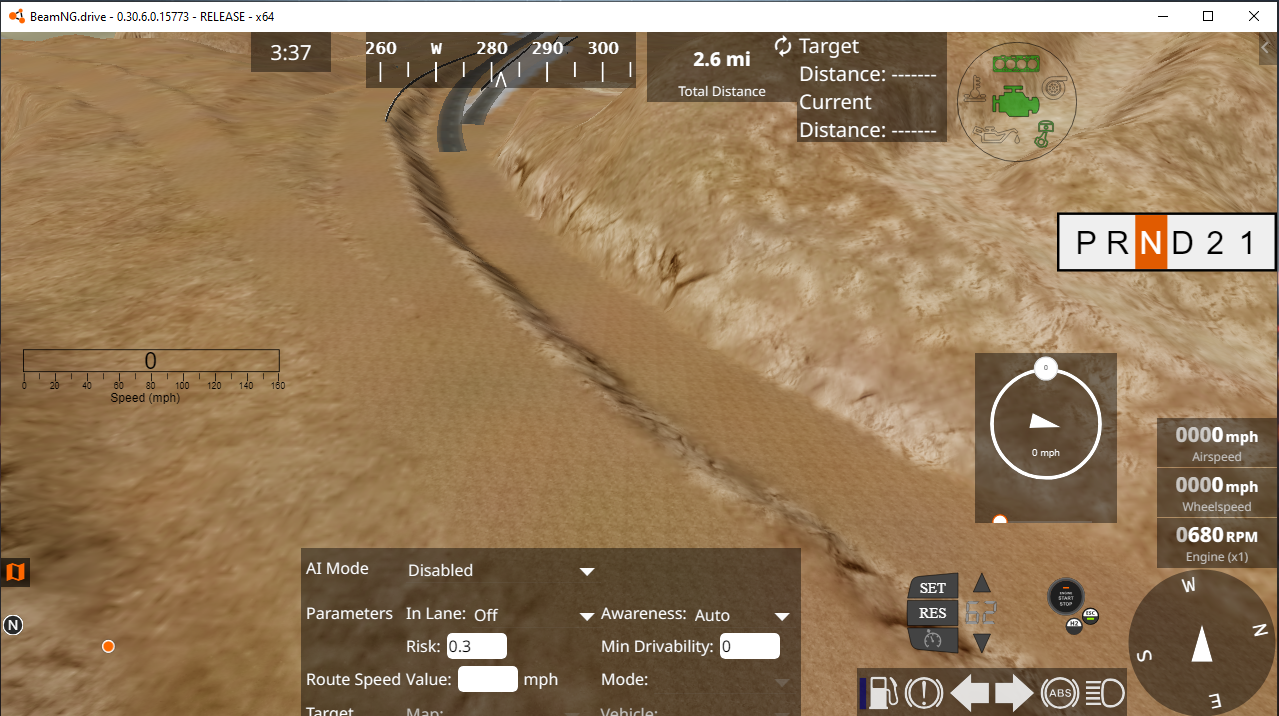The image size is (1279, 716).
Task: Click the digital 62 cruise speed display
Action: tap(981, 613)
